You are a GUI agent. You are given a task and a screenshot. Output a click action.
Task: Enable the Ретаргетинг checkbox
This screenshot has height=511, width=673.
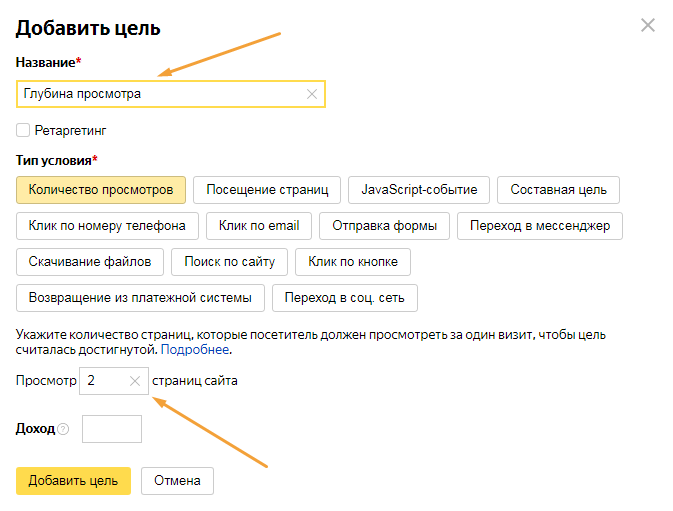point(23,130)
